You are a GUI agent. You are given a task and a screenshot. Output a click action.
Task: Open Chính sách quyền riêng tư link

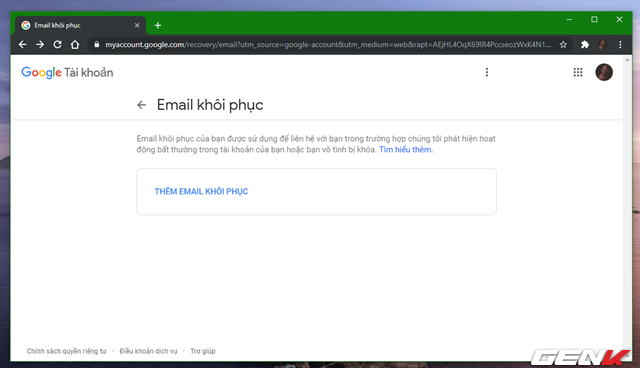(x=67, y=351)
